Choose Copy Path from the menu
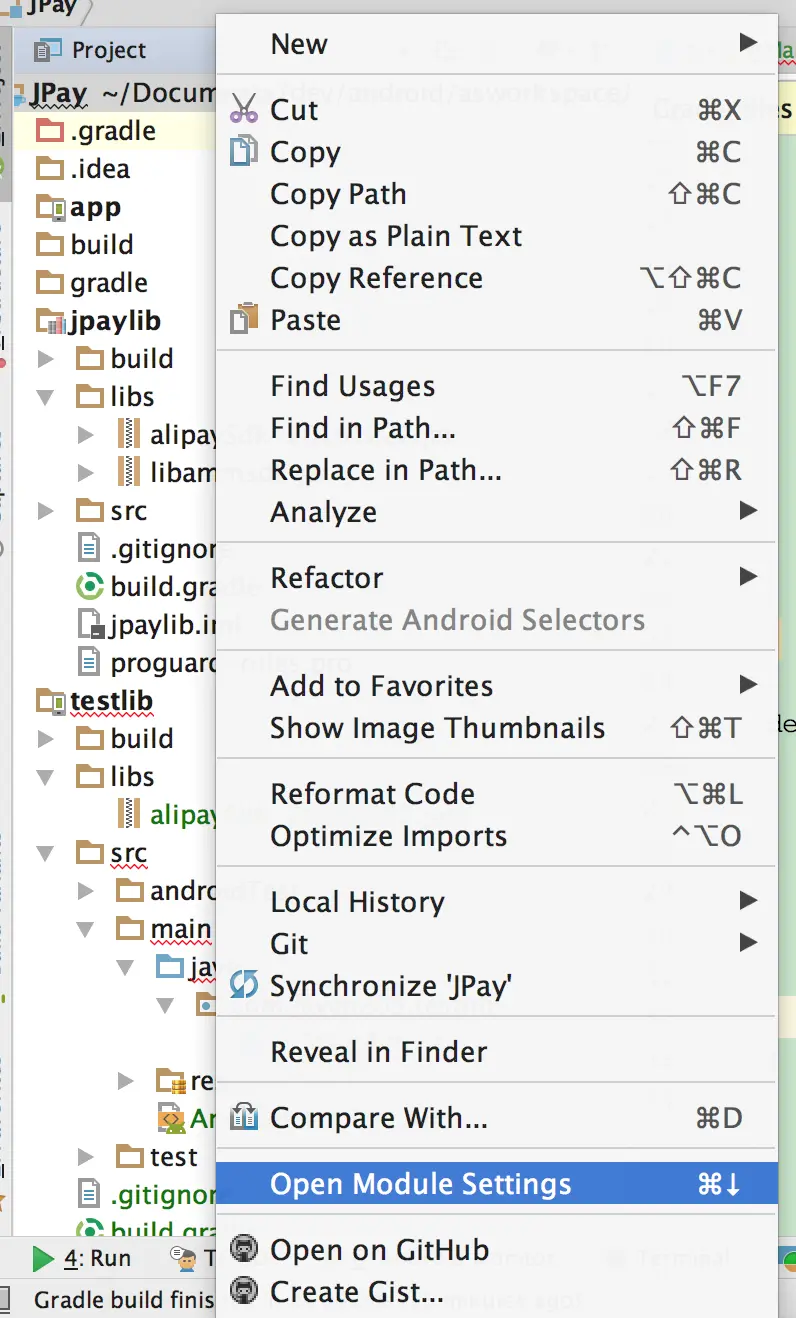 [x=497, y=193]
